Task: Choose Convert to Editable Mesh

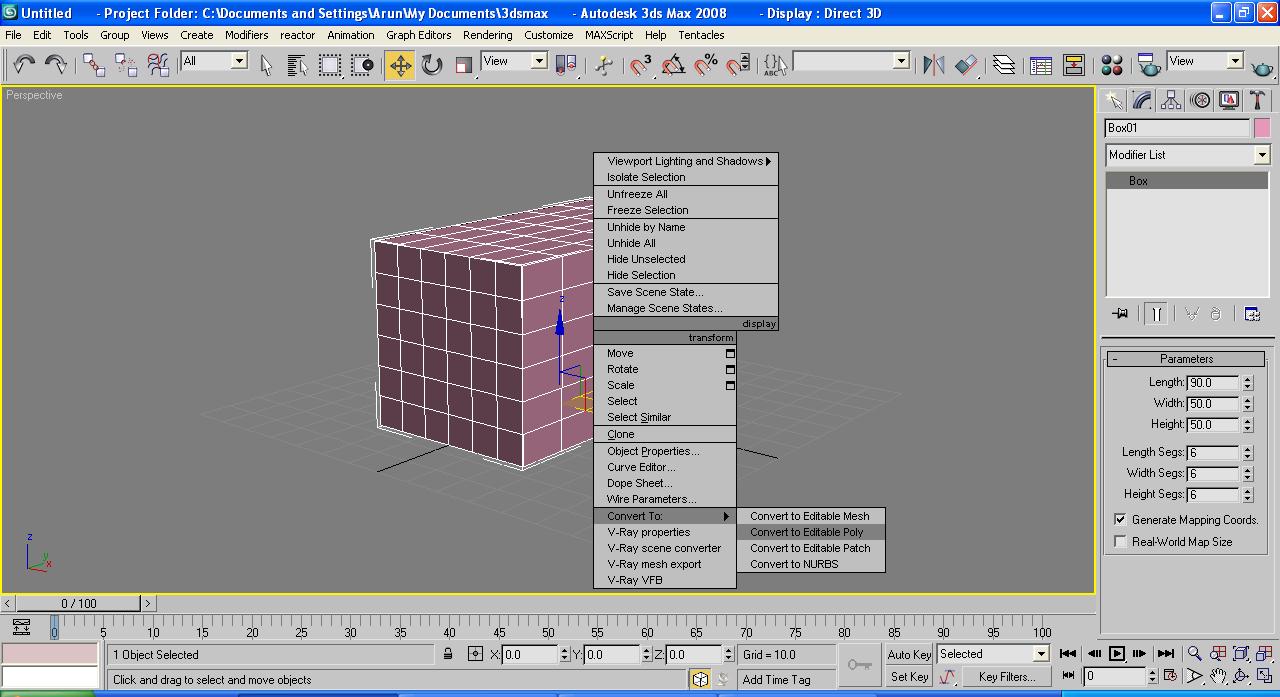Action: [811, 516]
